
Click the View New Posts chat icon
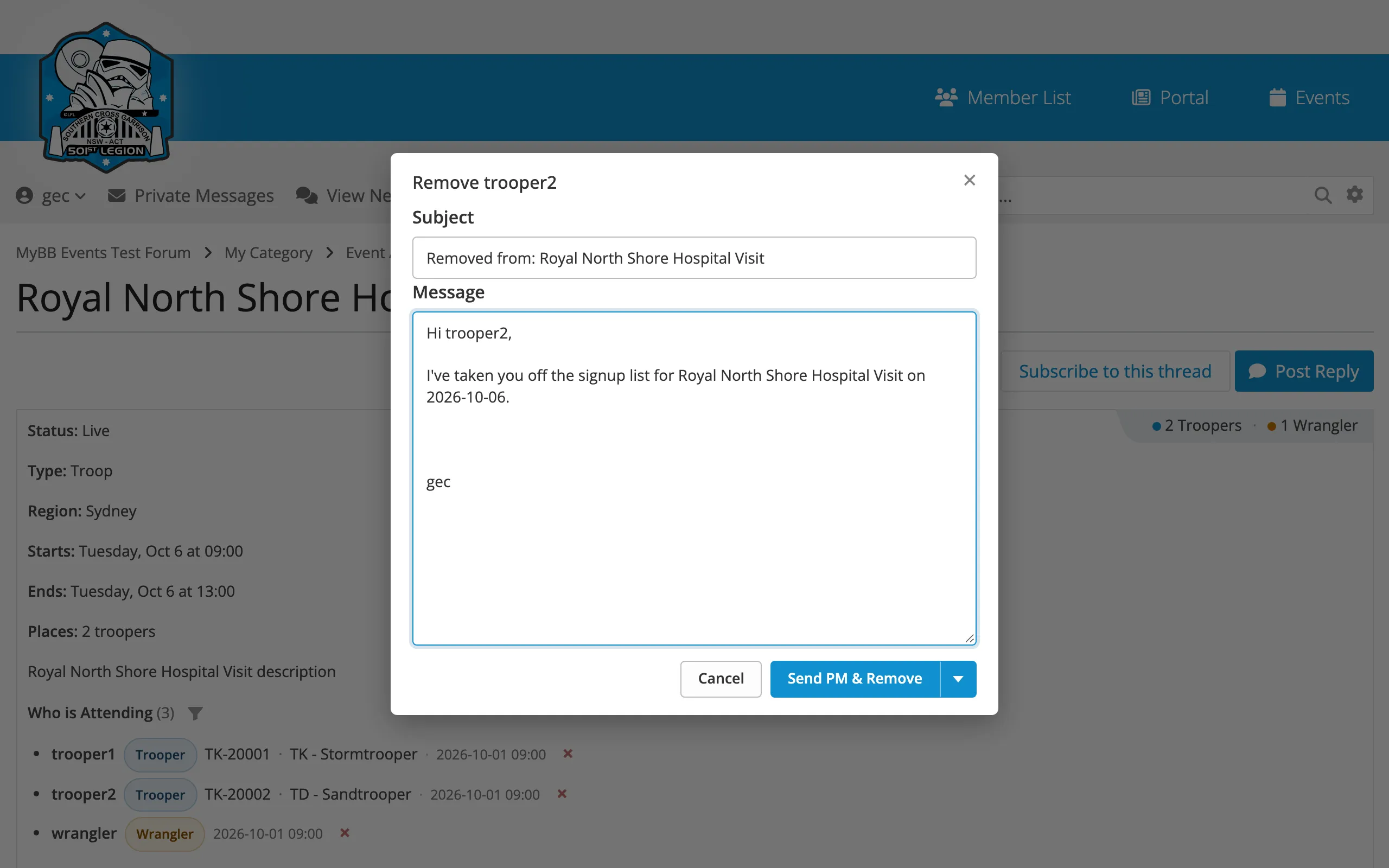[307, 196]
